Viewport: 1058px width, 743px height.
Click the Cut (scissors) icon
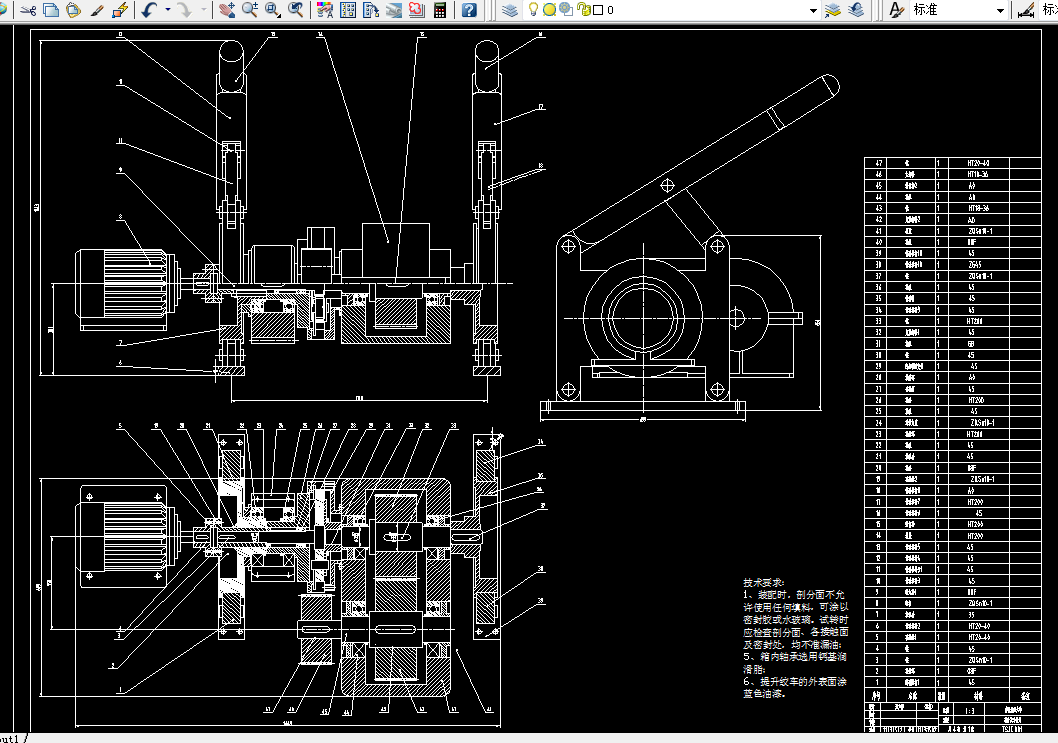click(28, 10)
